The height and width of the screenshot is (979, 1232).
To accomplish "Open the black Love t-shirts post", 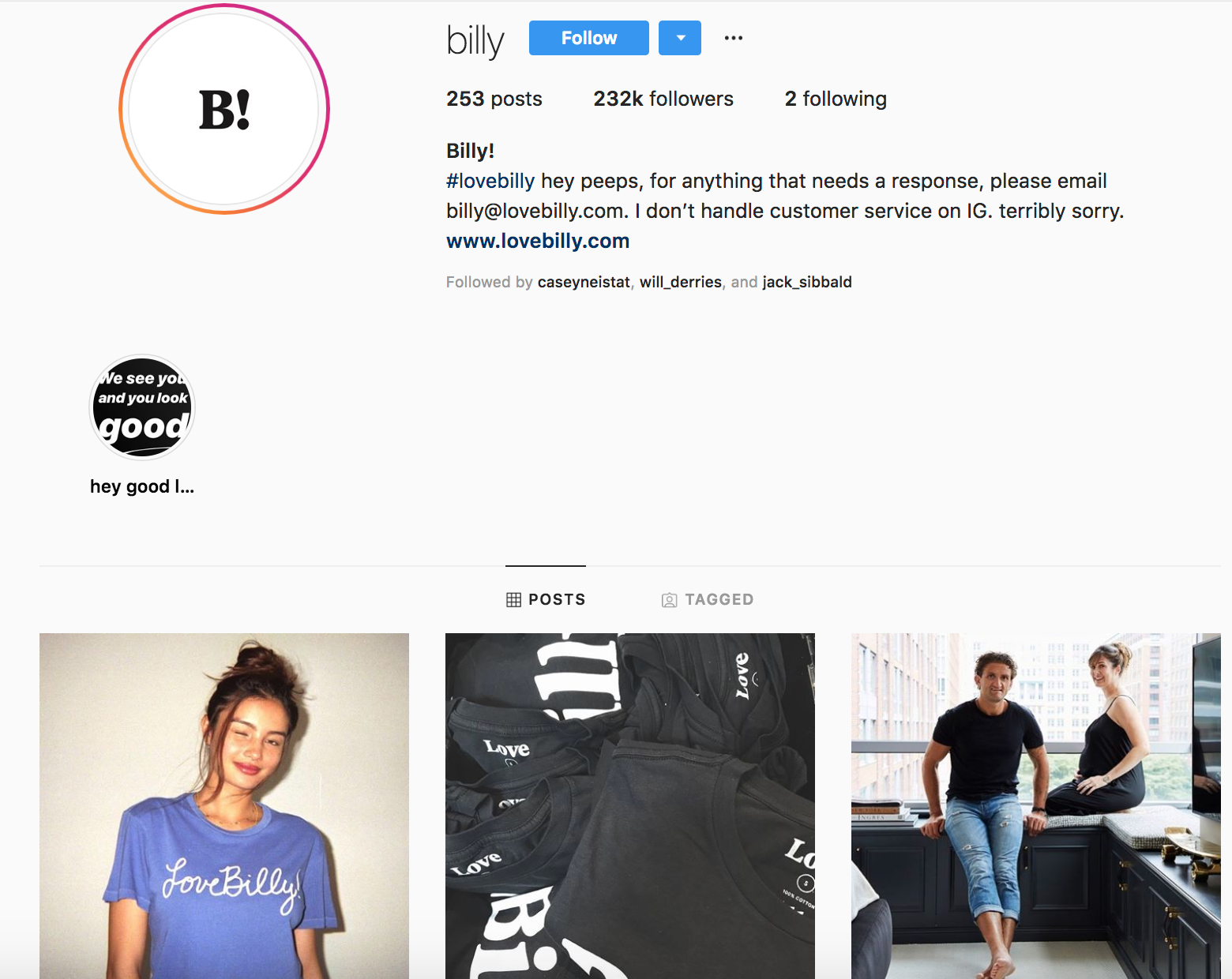I will click(630, 806).
